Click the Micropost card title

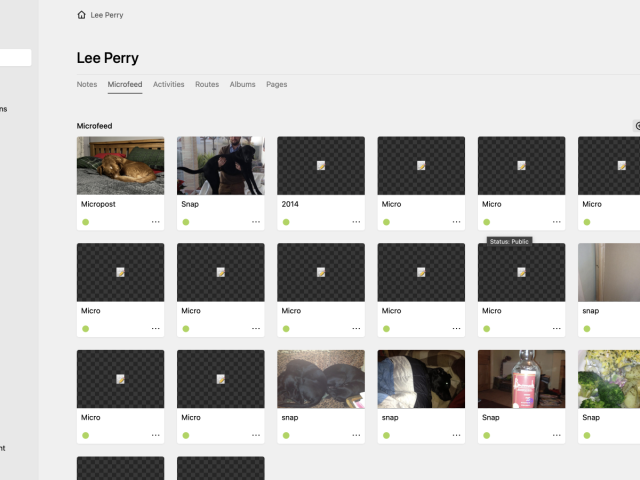click(x=98, y=204)
